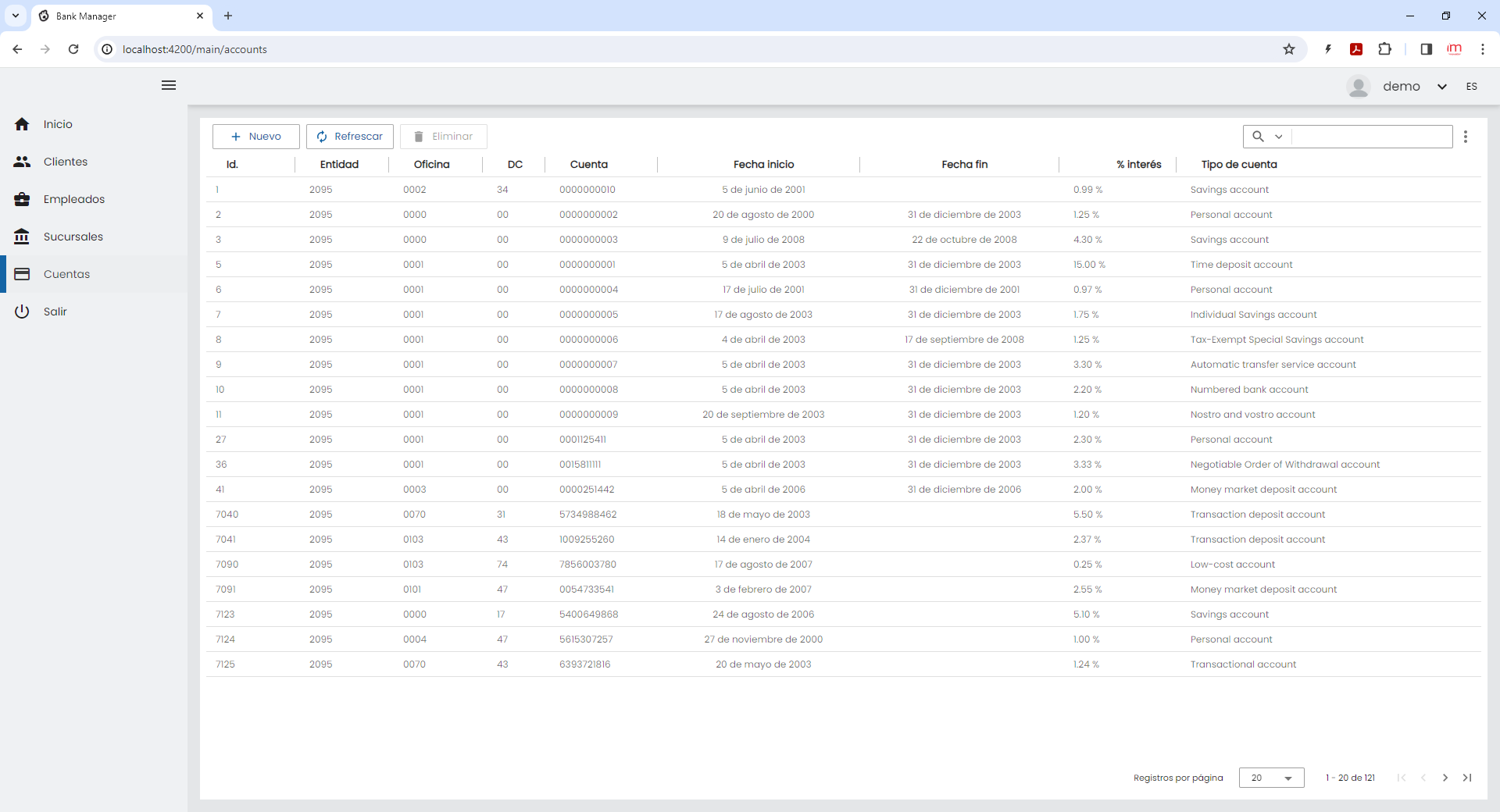Open records per page dropdown

[x=1271, y=778]
